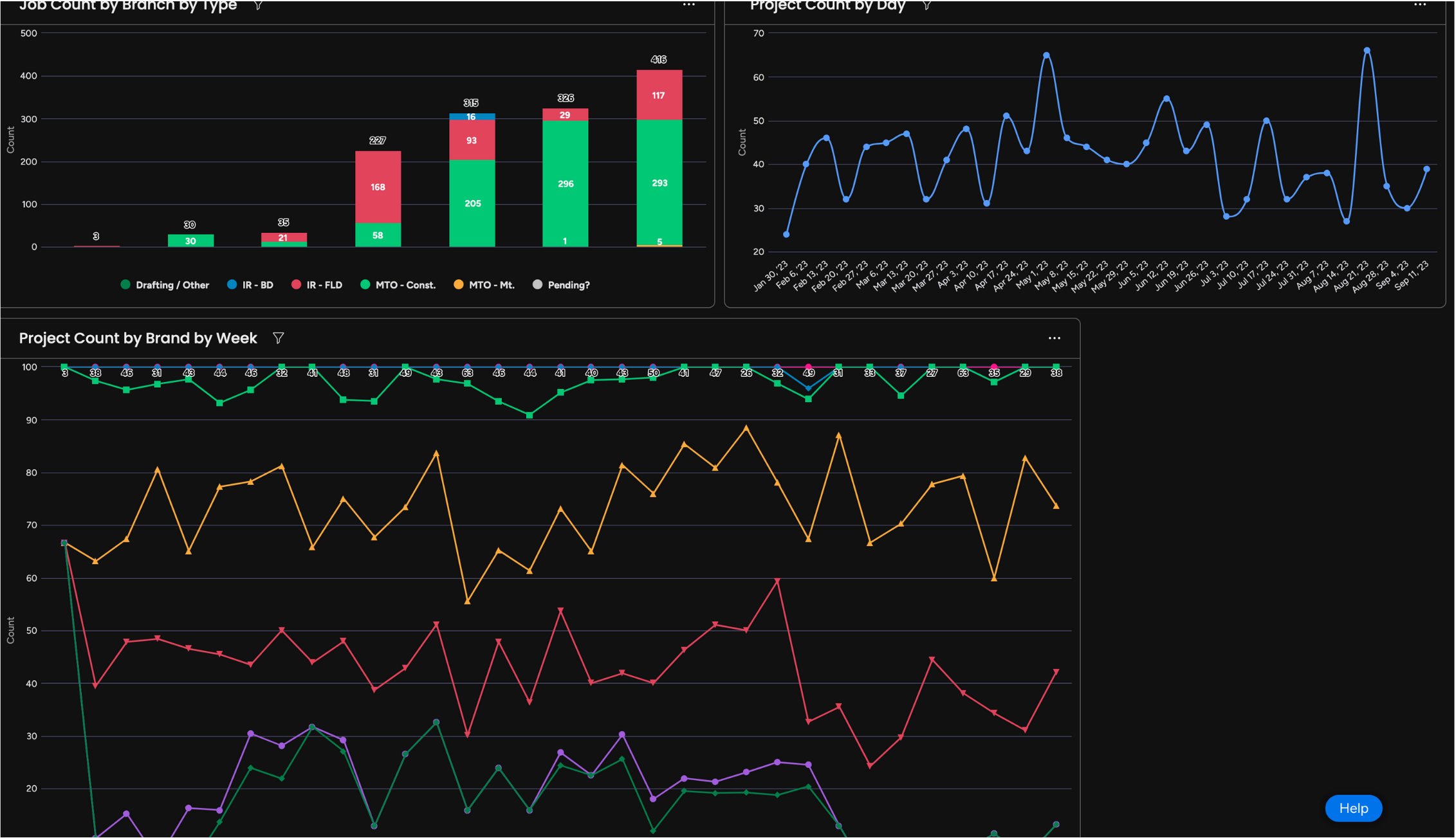
Task: Open filter for Project Count by Brand by Week
Action: click(278, 338)
